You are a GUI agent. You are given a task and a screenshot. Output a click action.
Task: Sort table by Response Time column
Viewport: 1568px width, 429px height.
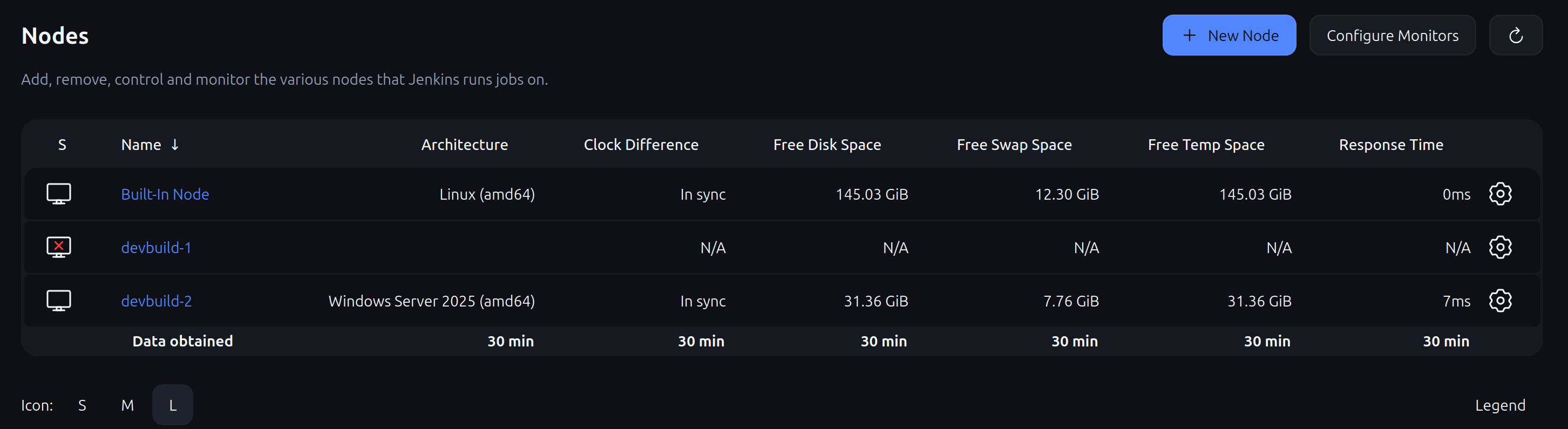click(x=1391, y=145)
